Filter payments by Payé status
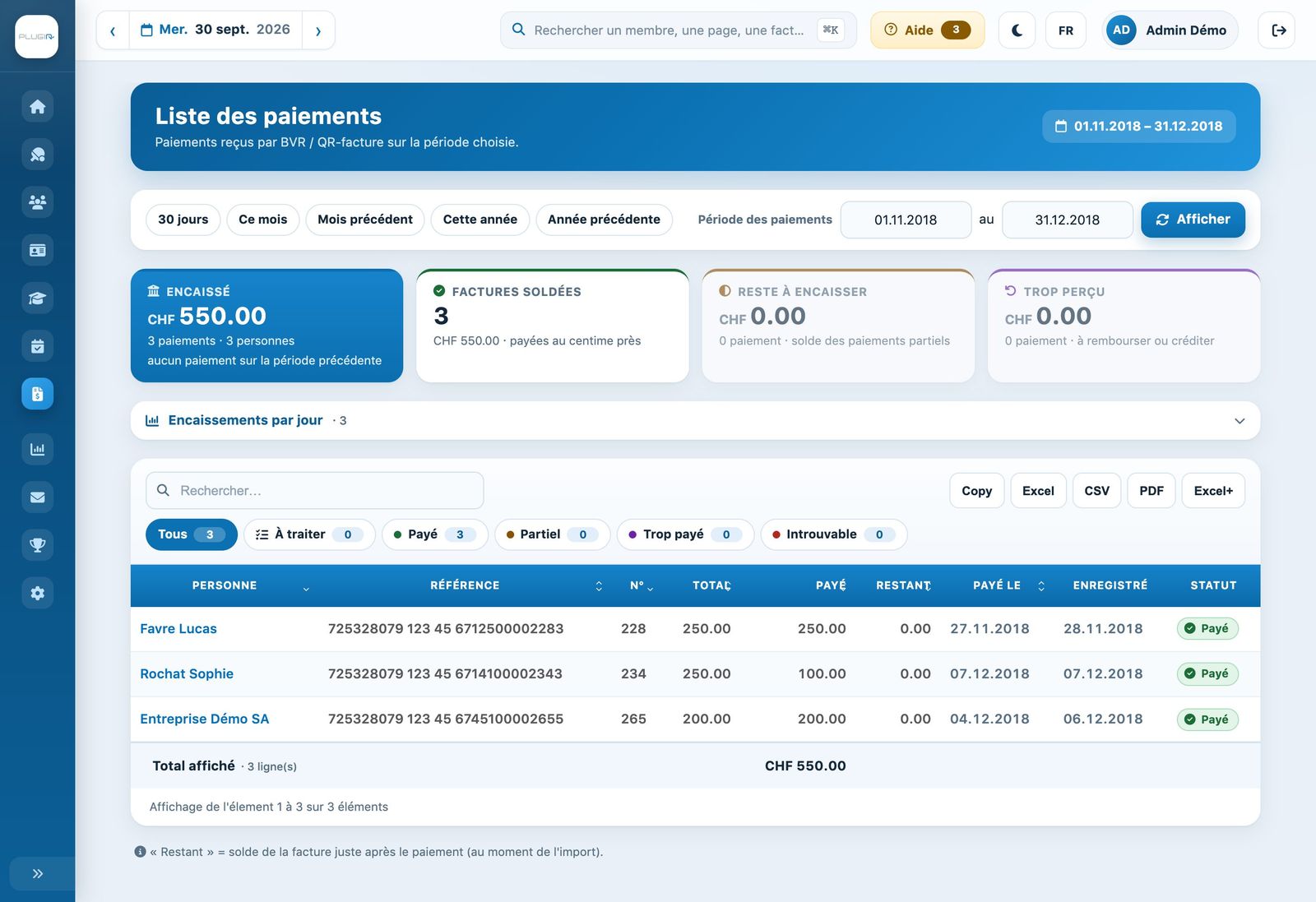This screenshot has height=902, width=1316. [434, 534]
